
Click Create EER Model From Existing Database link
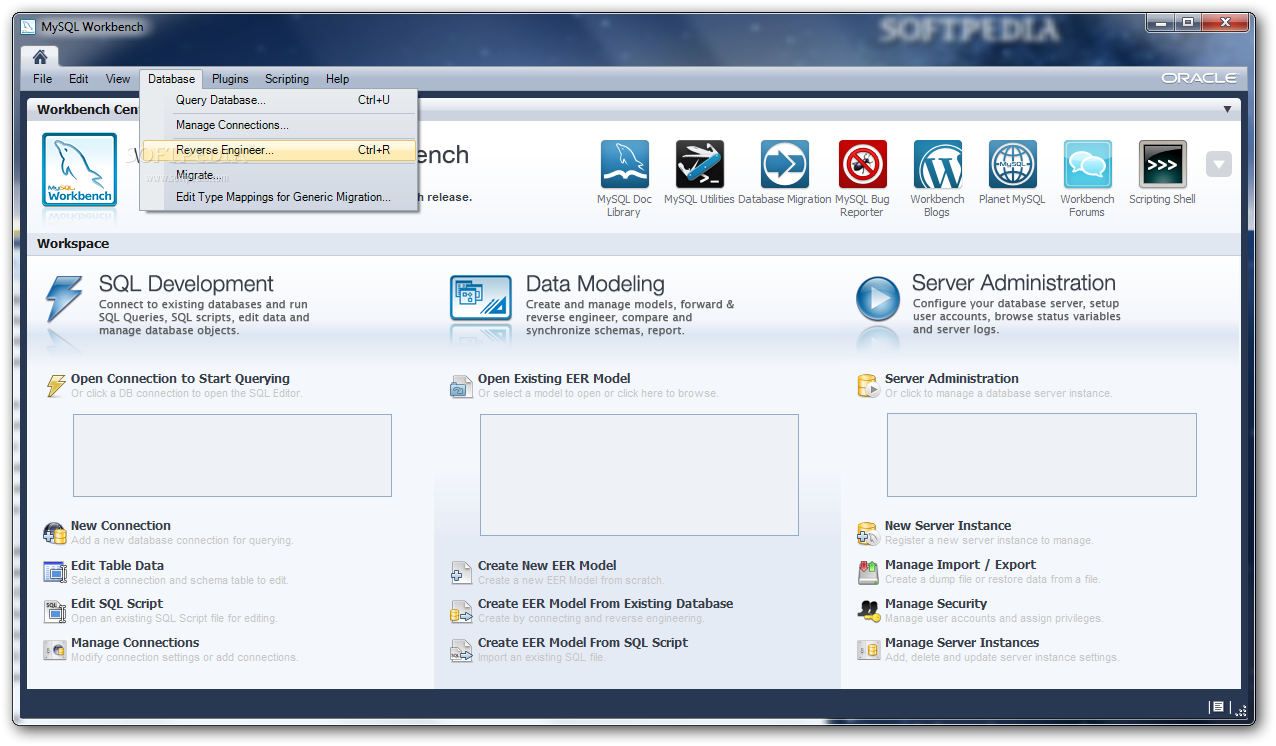[605, 604]
